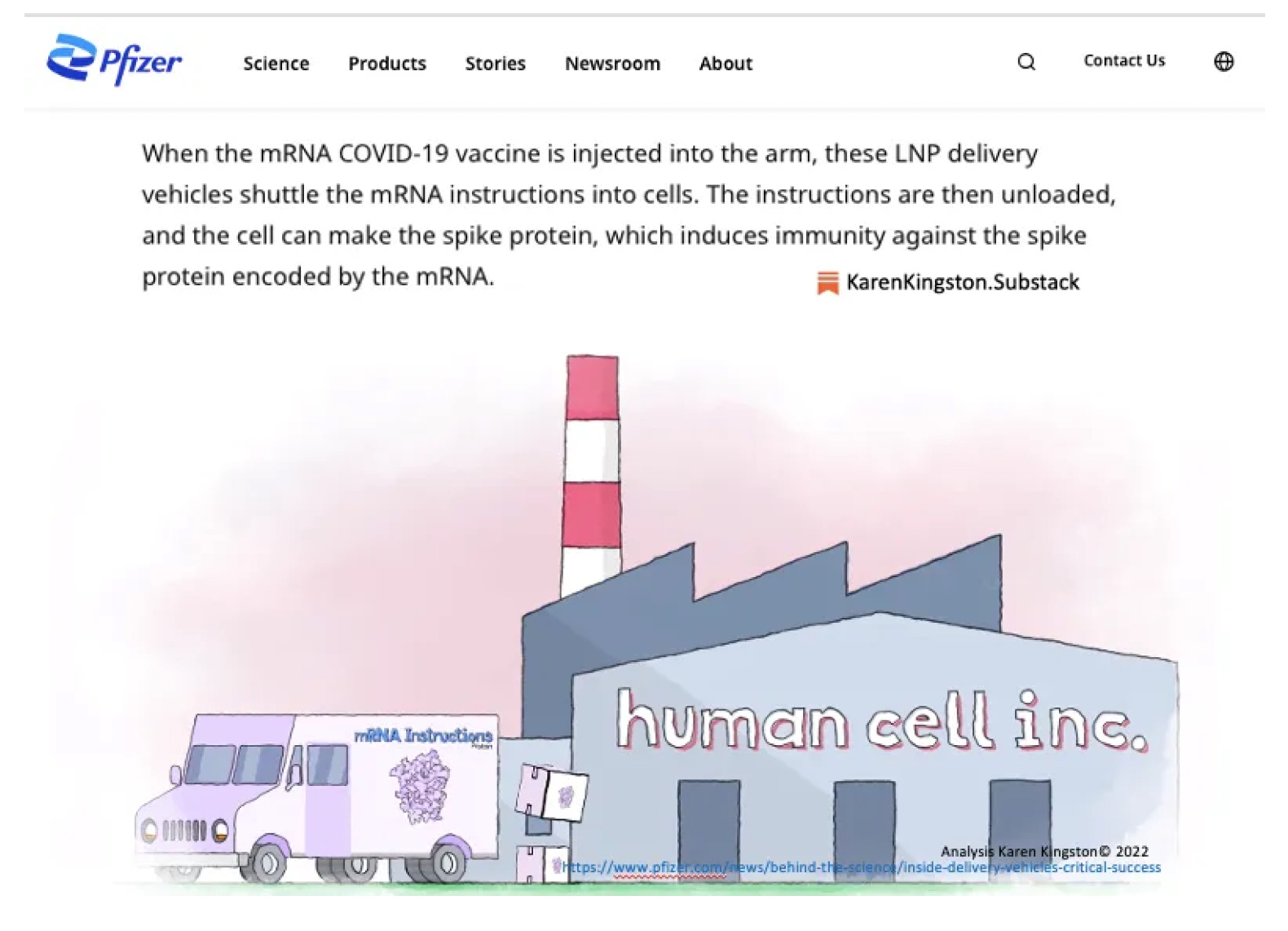Screen dimensions: 1288x931
Task: Open the pfizer.com inside-delivery-vehicles URL link
Action: 862,867
